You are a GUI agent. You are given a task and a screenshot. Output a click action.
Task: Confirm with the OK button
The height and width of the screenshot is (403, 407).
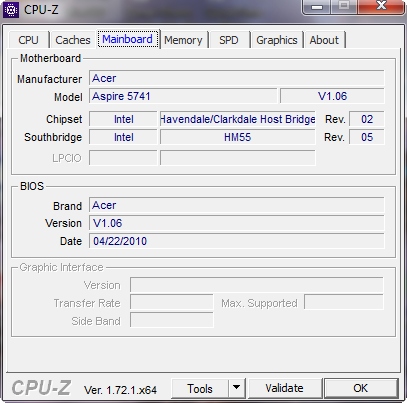(x=361, y=388)
